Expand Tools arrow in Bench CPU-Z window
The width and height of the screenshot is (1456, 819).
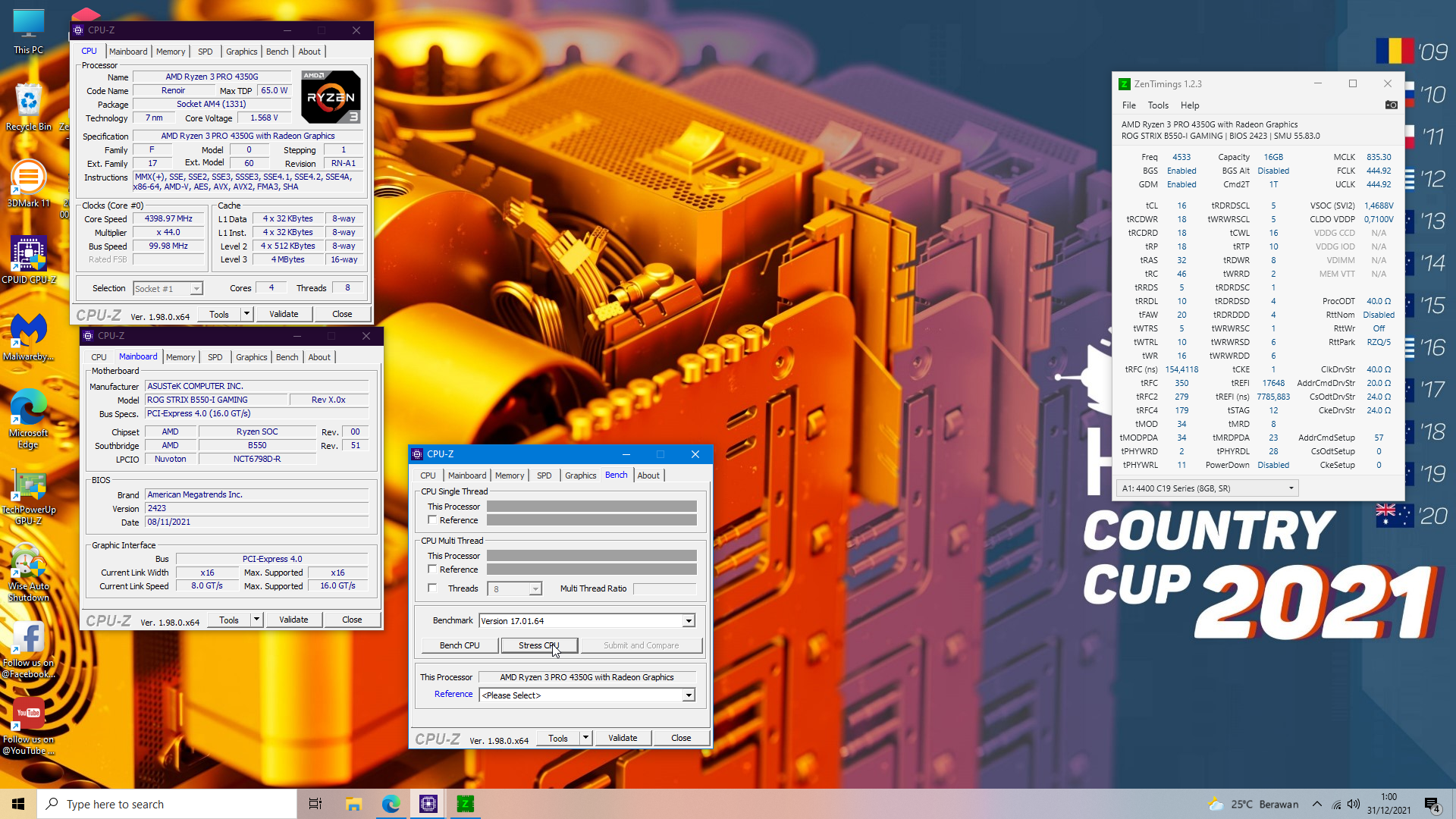585,738
